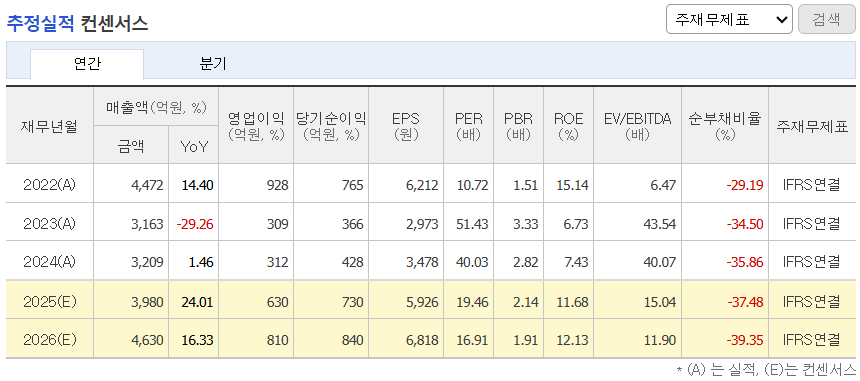Click the 2024 ROE value 7.43
Viewport: 860px width, 381px height.
pos(575,263)
